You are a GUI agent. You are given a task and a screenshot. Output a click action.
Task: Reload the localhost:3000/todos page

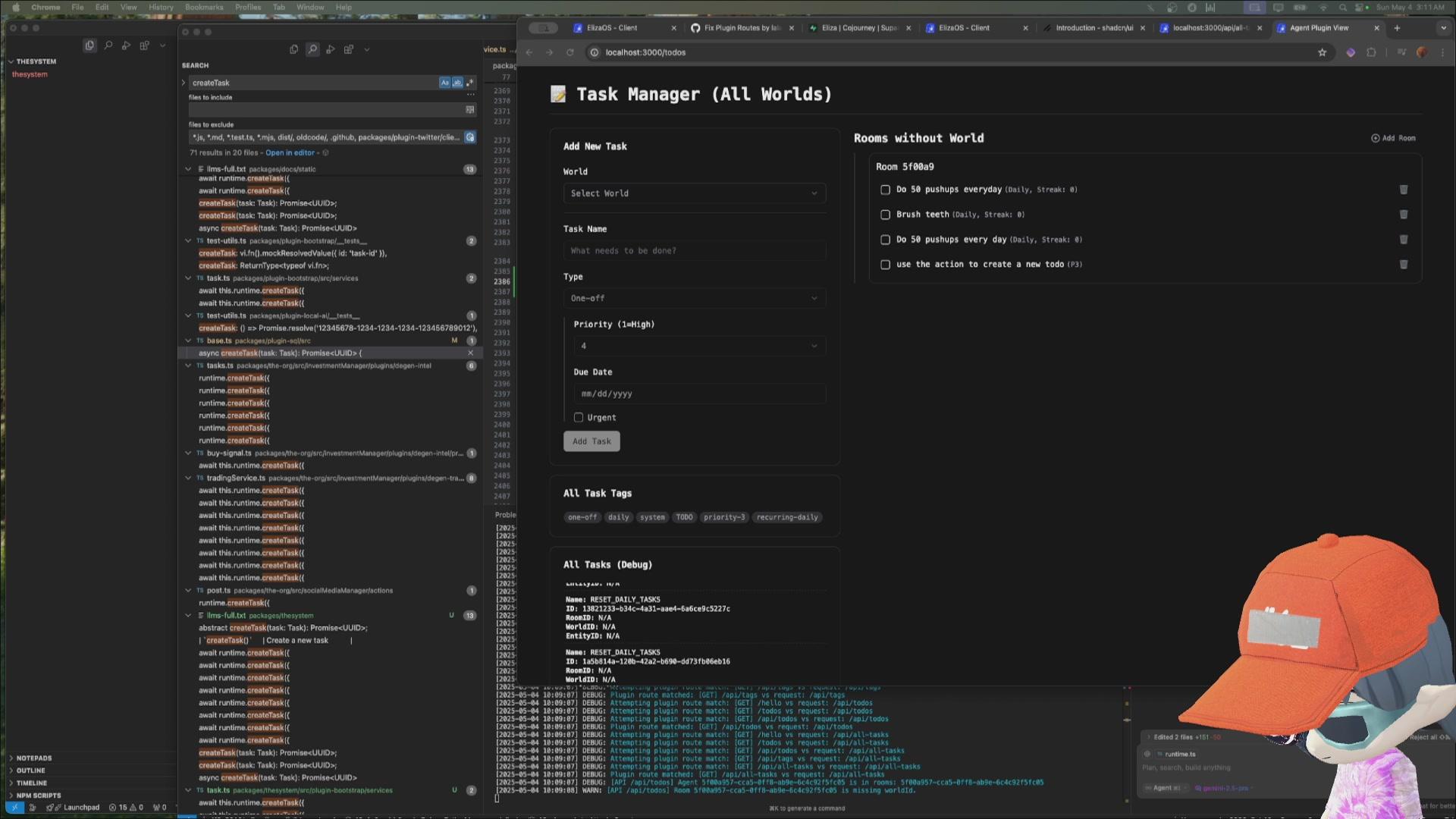(x=570, y=52)
